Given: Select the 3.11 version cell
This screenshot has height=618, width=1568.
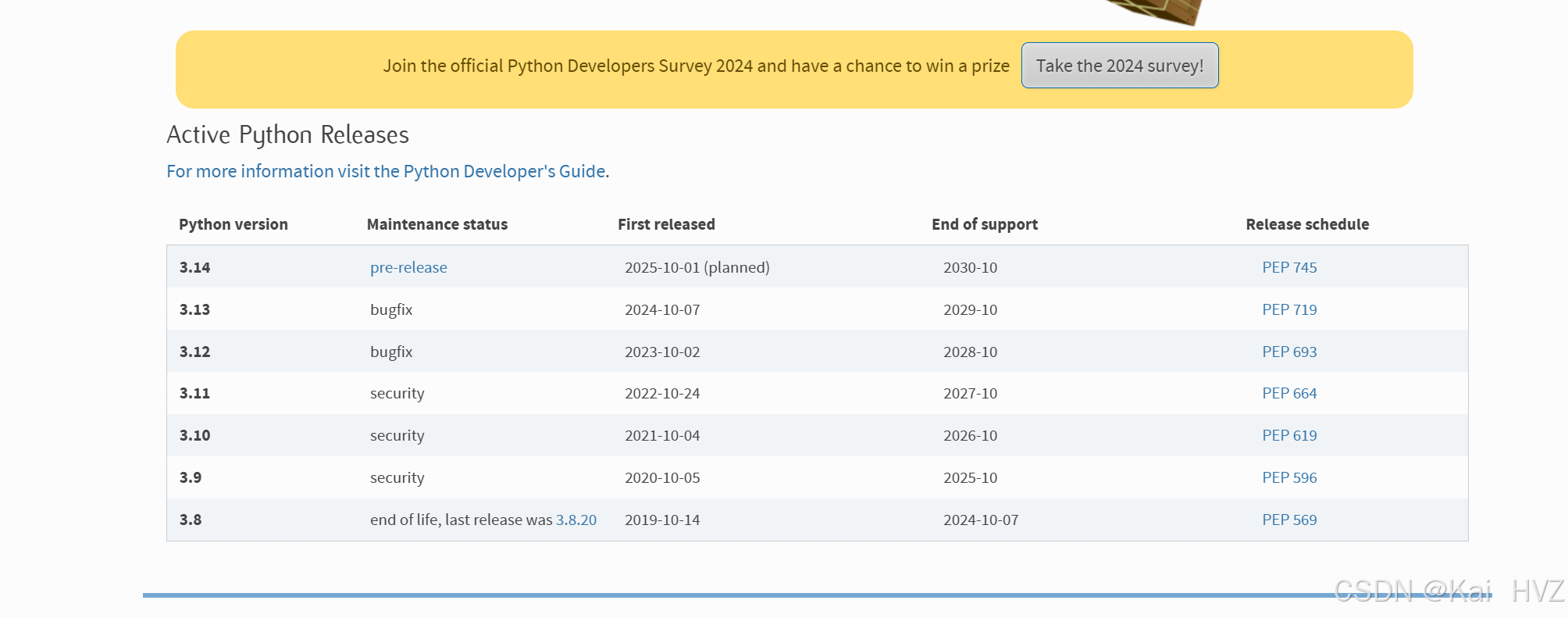Looking at the screenshot, I should pos(195,393).
